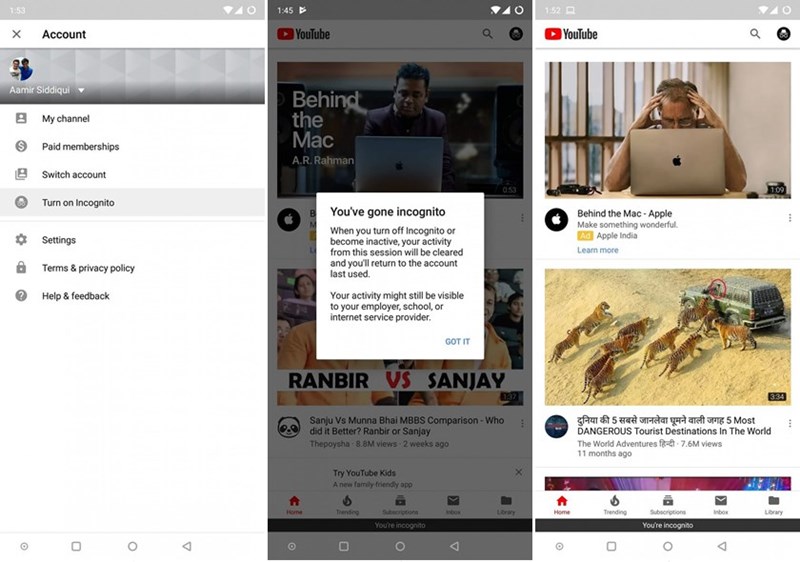Open more options for Sanju Vs Munna video

pyautogui.click(x=522, y=423)
